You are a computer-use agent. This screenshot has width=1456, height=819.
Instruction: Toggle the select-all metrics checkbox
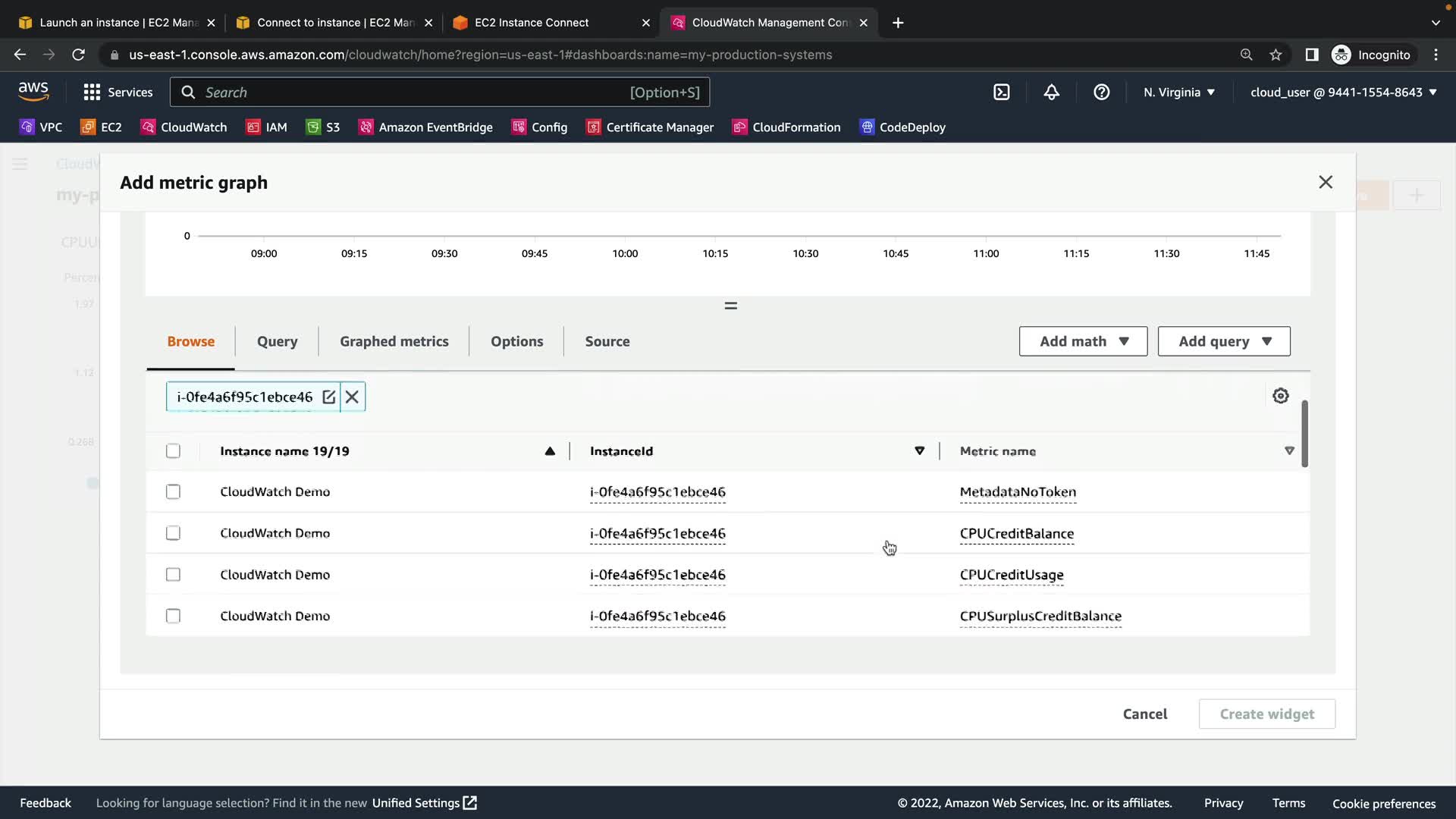pyautogui.click(x=173, y=451)
